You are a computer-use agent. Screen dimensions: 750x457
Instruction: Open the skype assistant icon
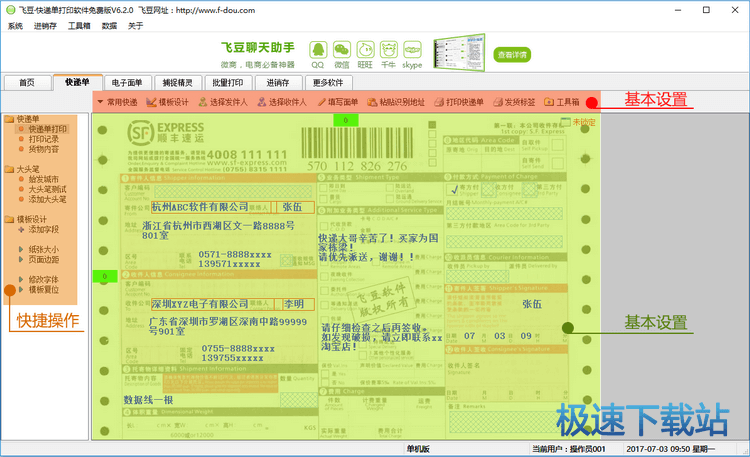(x=412, y=50)
